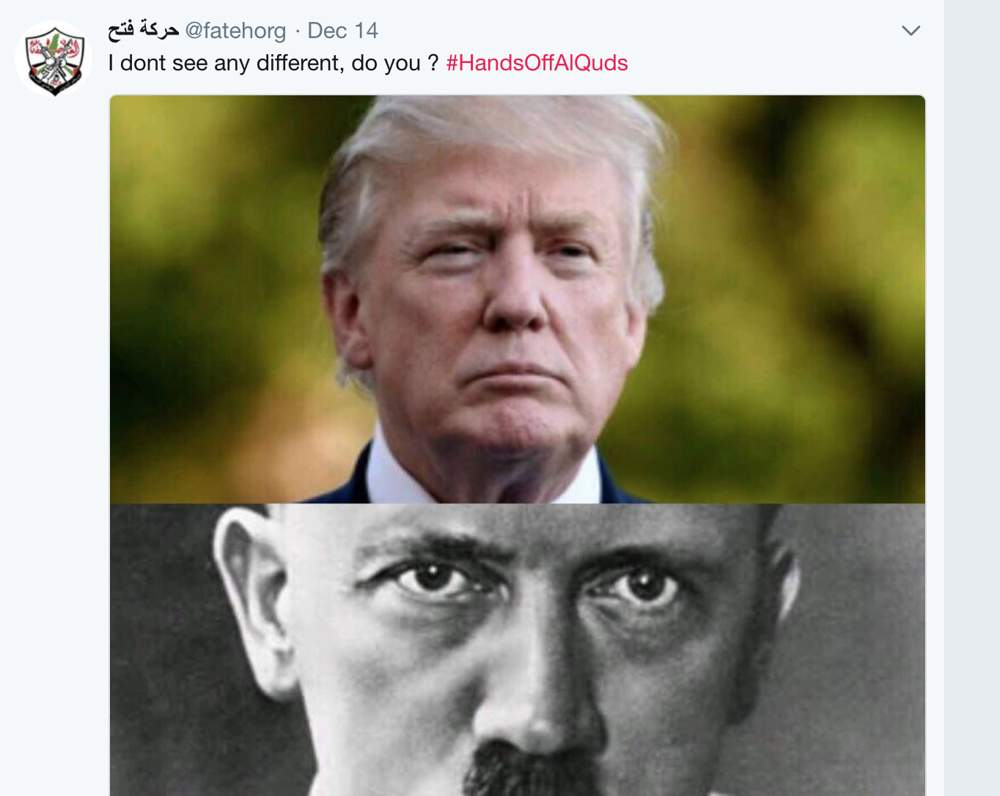Click blank space between date and chevron

point(638,31)
